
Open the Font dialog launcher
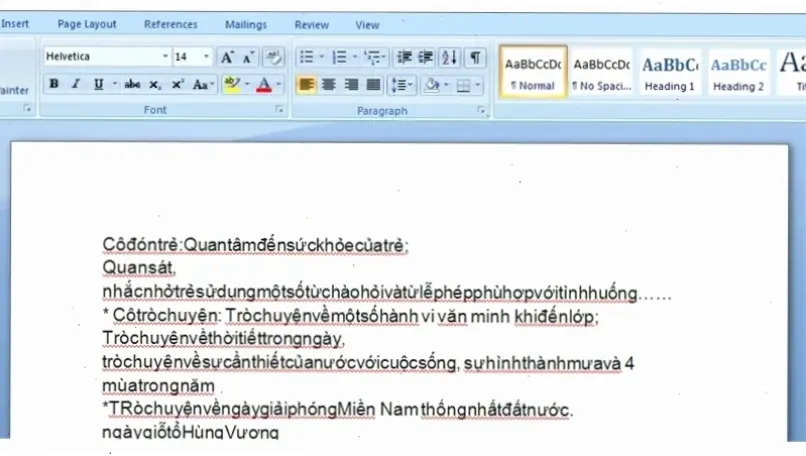pos(279,110)
